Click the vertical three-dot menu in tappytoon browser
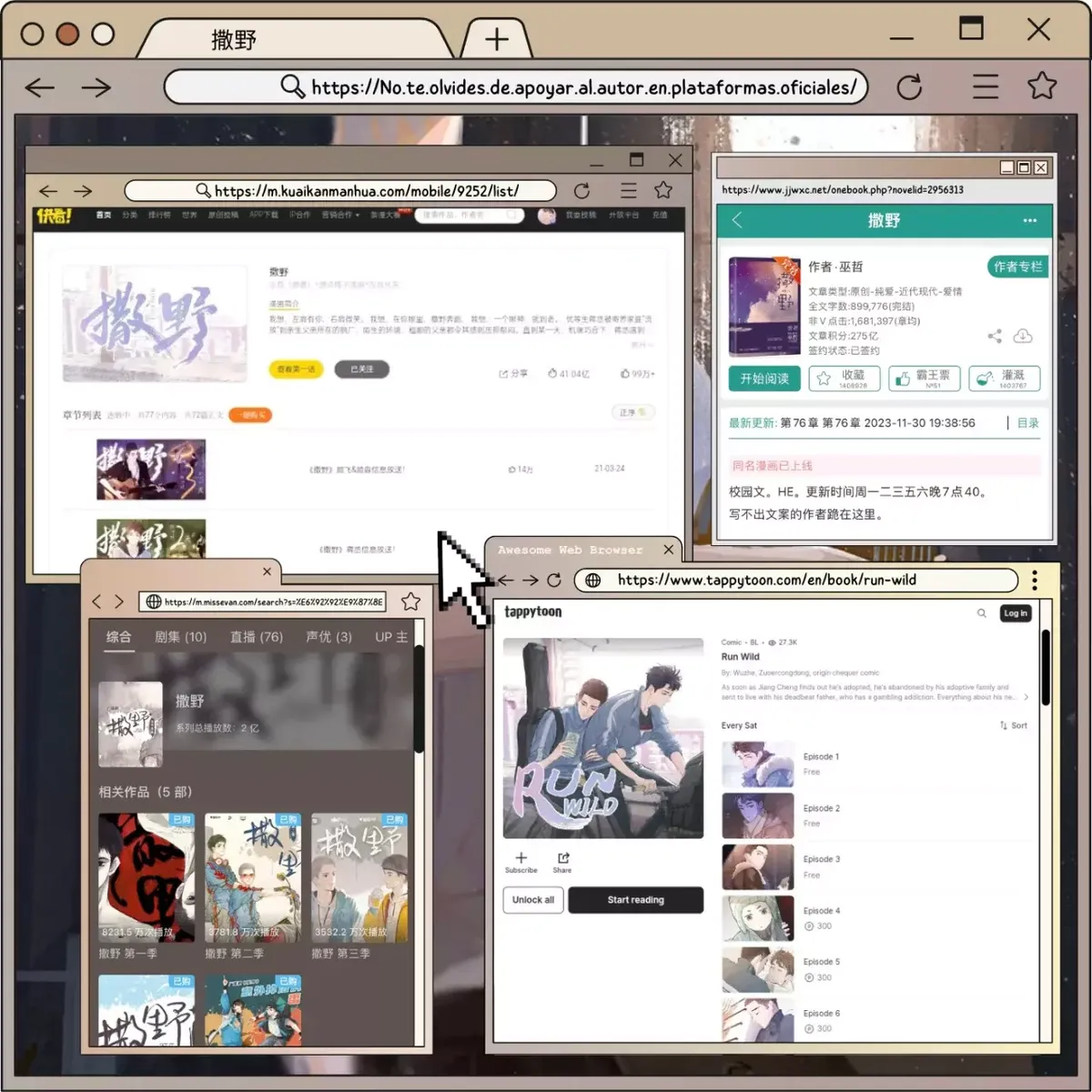The width and height of the screenshot is (1092, 1092). pos(1035,580)
